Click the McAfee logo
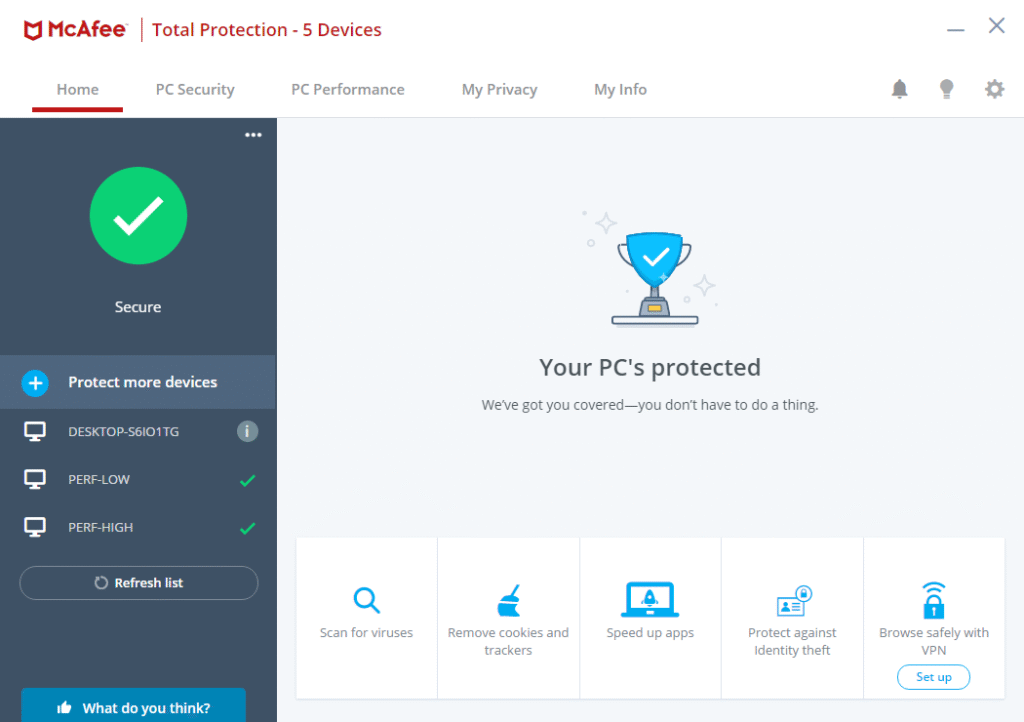This screenshot has height=722, width=1024. [75, 29]
